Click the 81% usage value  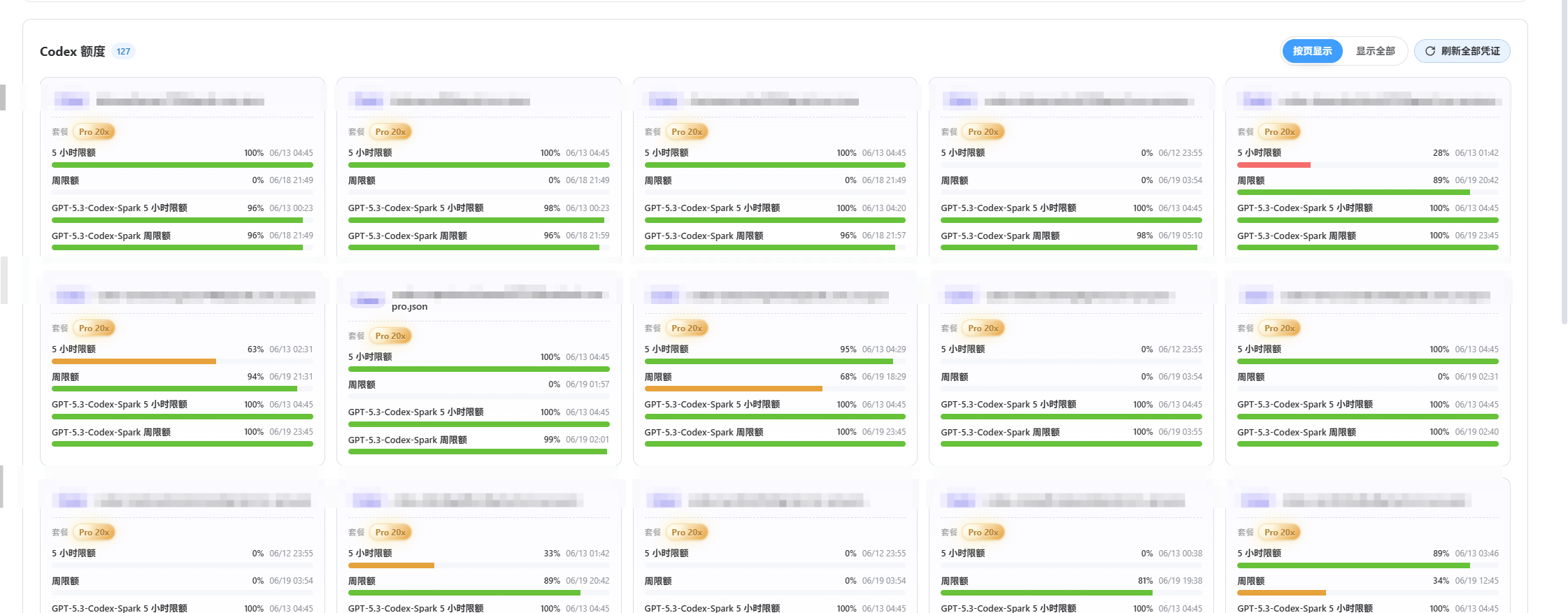1146,581
